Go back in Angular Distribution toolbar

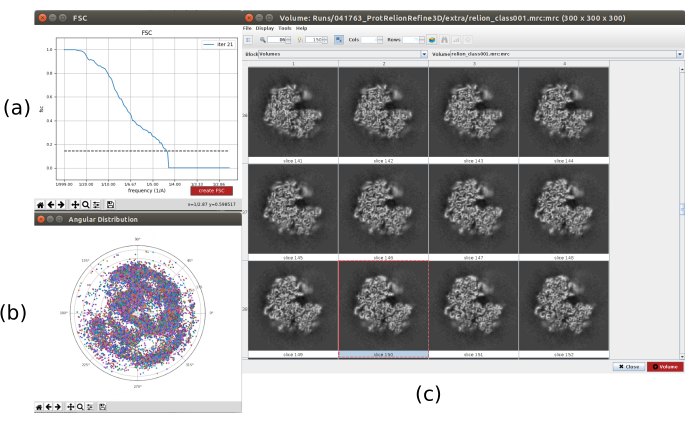coord(48,407)
